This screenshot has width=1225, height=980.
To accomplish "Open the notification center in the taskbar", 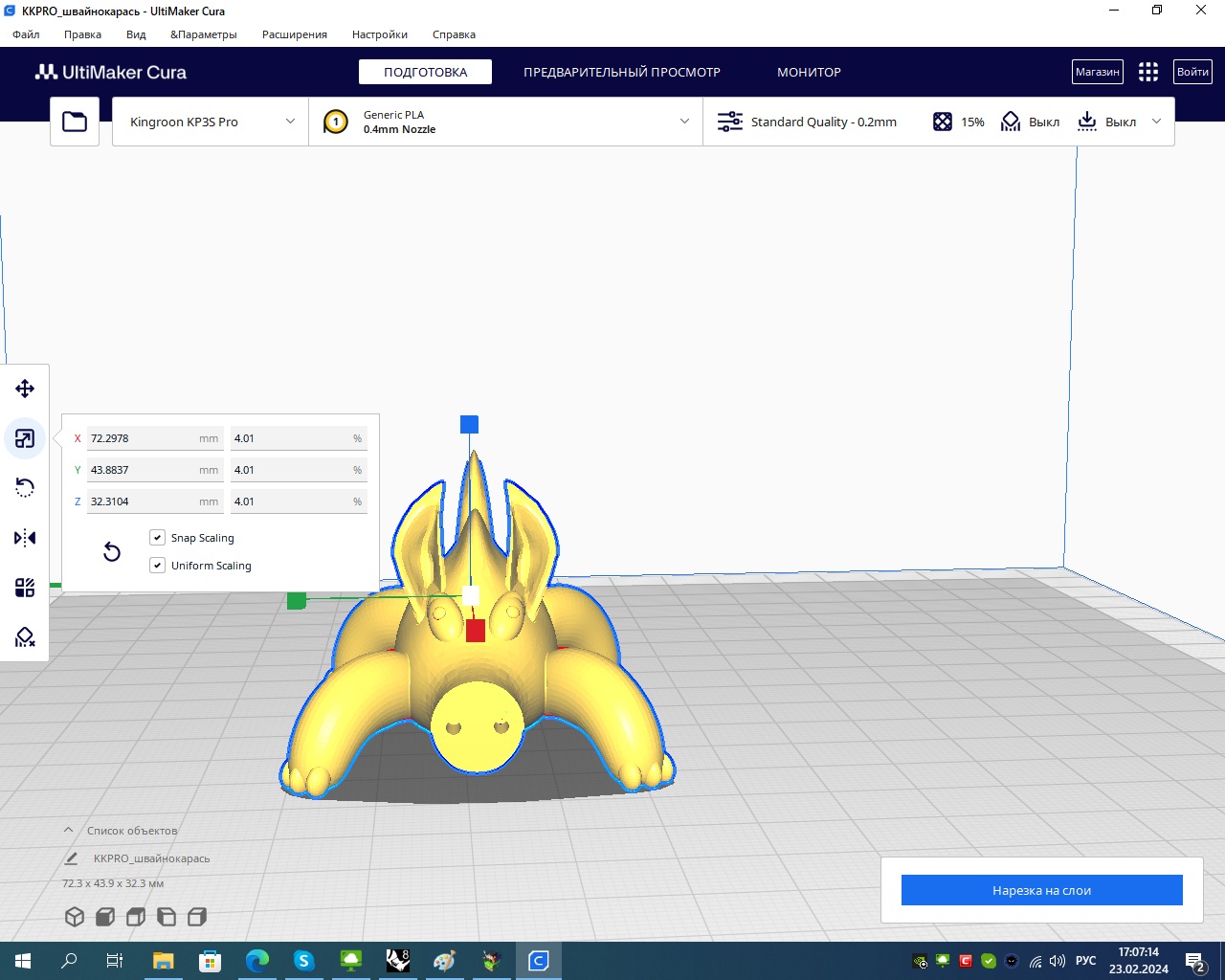I will [1195, 961].
